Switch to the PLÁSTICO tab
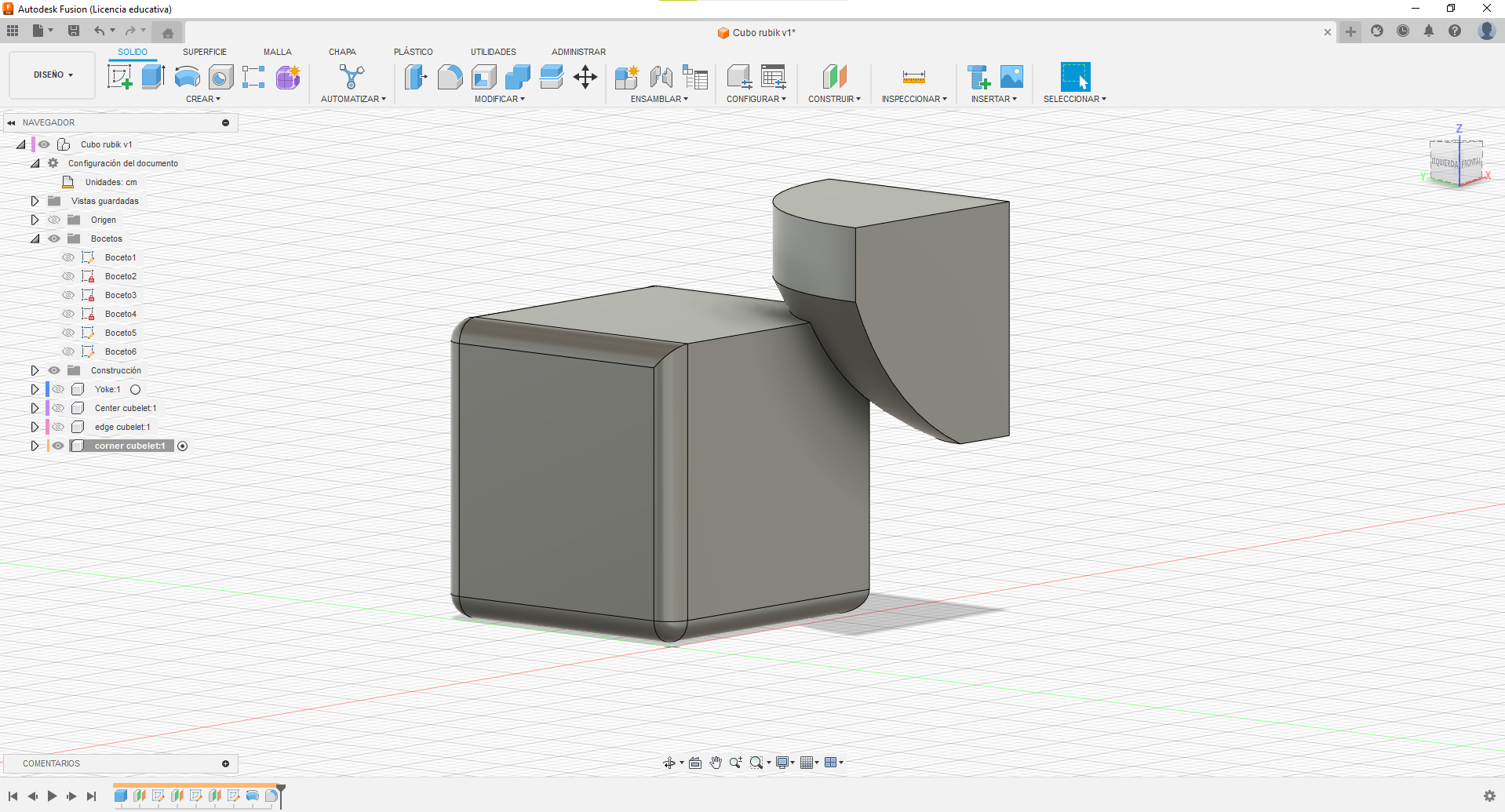Image resolution: width=1505 pixels, height=812 pixels. point(414,52)
